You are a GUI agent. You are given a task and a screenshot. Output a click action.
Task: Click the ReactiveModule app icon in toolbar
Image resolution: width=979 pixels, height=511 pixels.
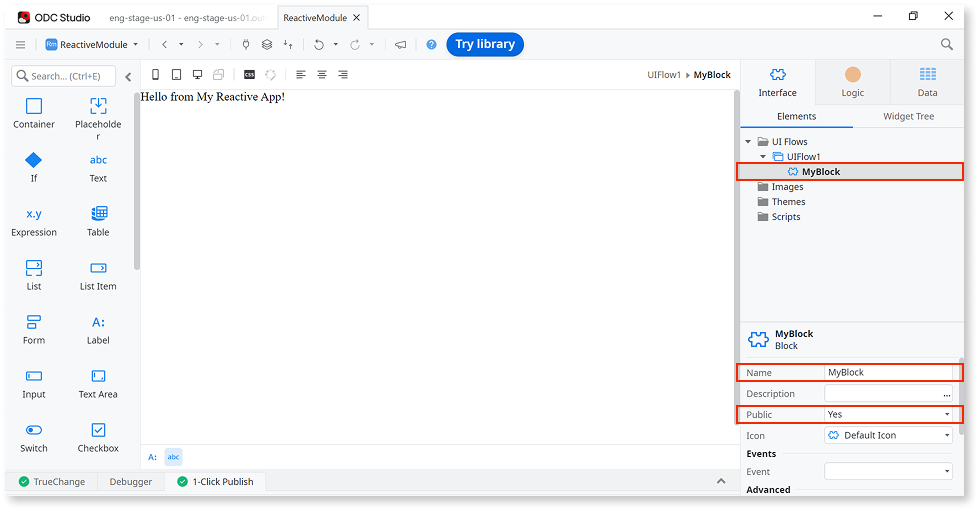coord(51,44)
